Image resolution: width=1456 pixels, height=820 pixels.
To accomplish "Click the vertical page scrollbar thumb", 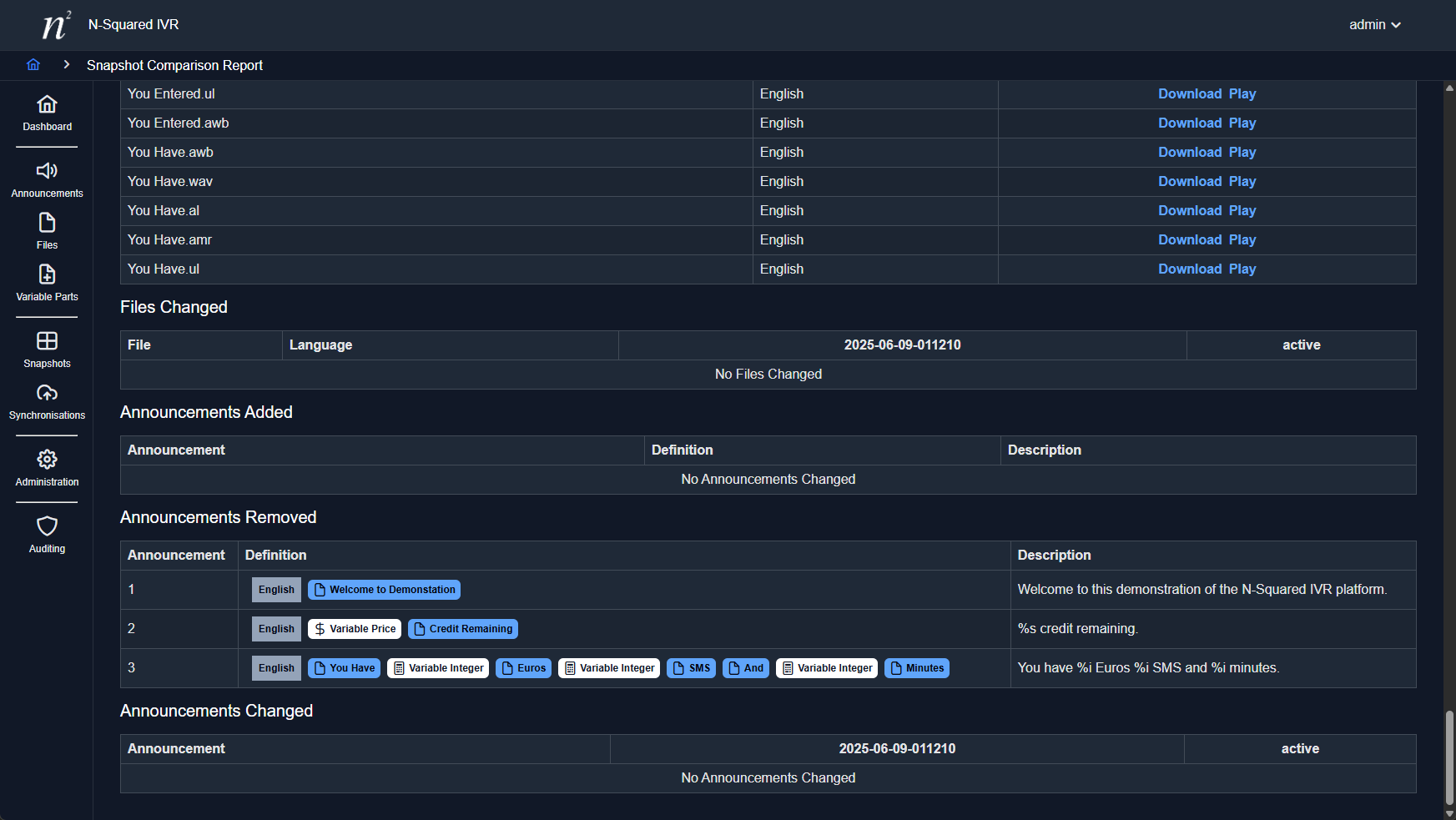I will [1449, 757].
